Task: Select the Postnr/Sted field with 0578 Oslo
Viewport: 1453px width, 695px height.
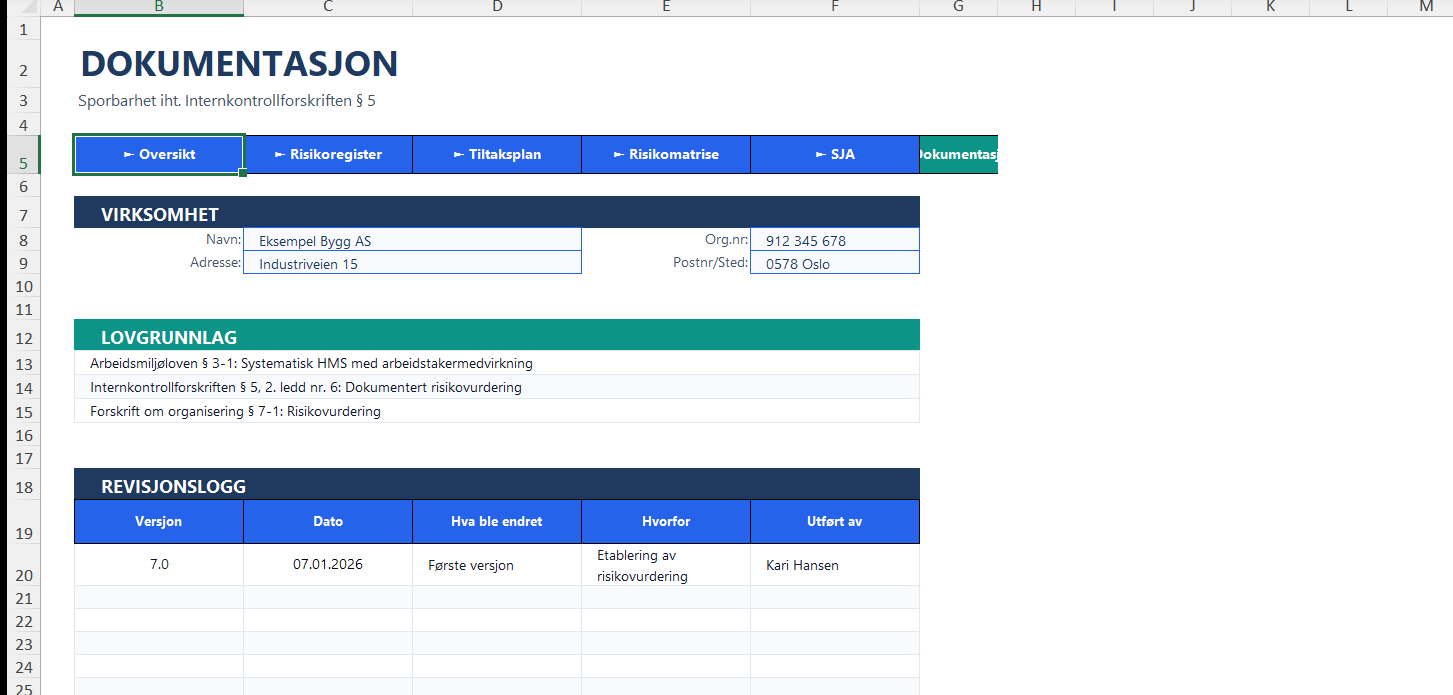Action: click(834, 264)
